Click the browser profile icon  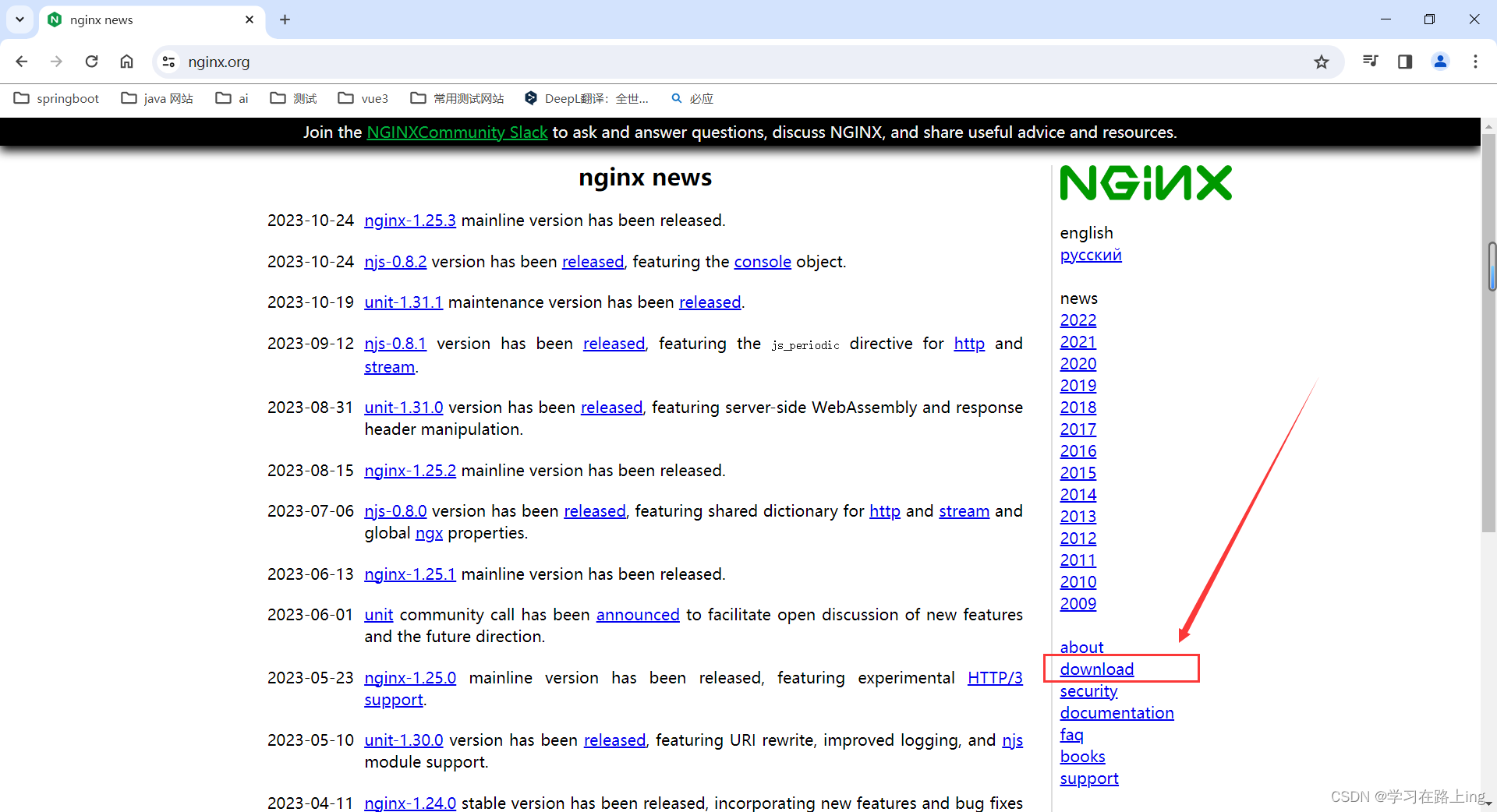click(1440, 62)
